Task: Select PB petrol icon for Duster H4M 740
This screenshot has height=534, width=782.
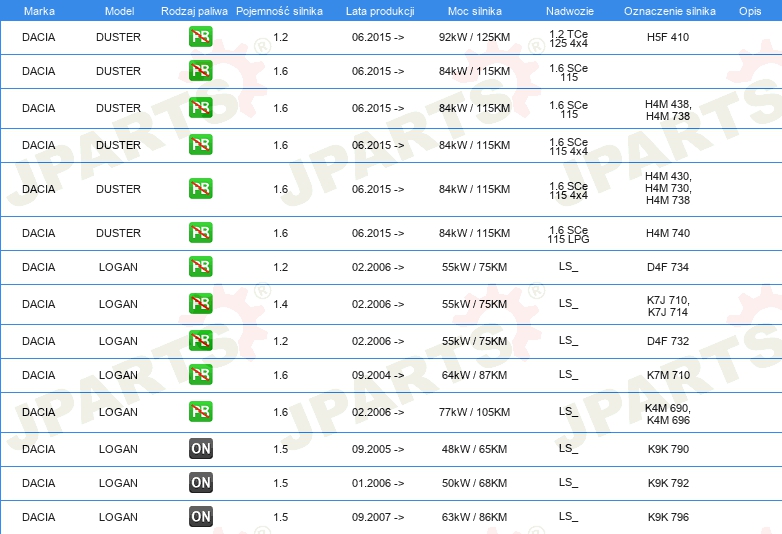Action: (x=200, y=232)
